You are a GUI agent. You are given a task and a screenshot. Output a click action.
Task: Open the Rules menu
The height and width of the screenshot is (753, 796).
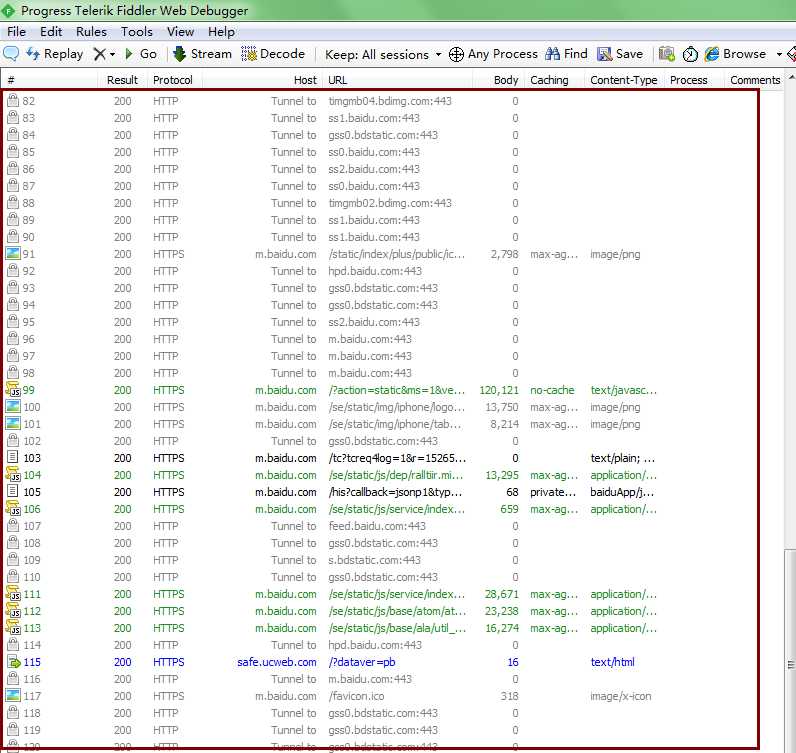click(x=91, y=31)
